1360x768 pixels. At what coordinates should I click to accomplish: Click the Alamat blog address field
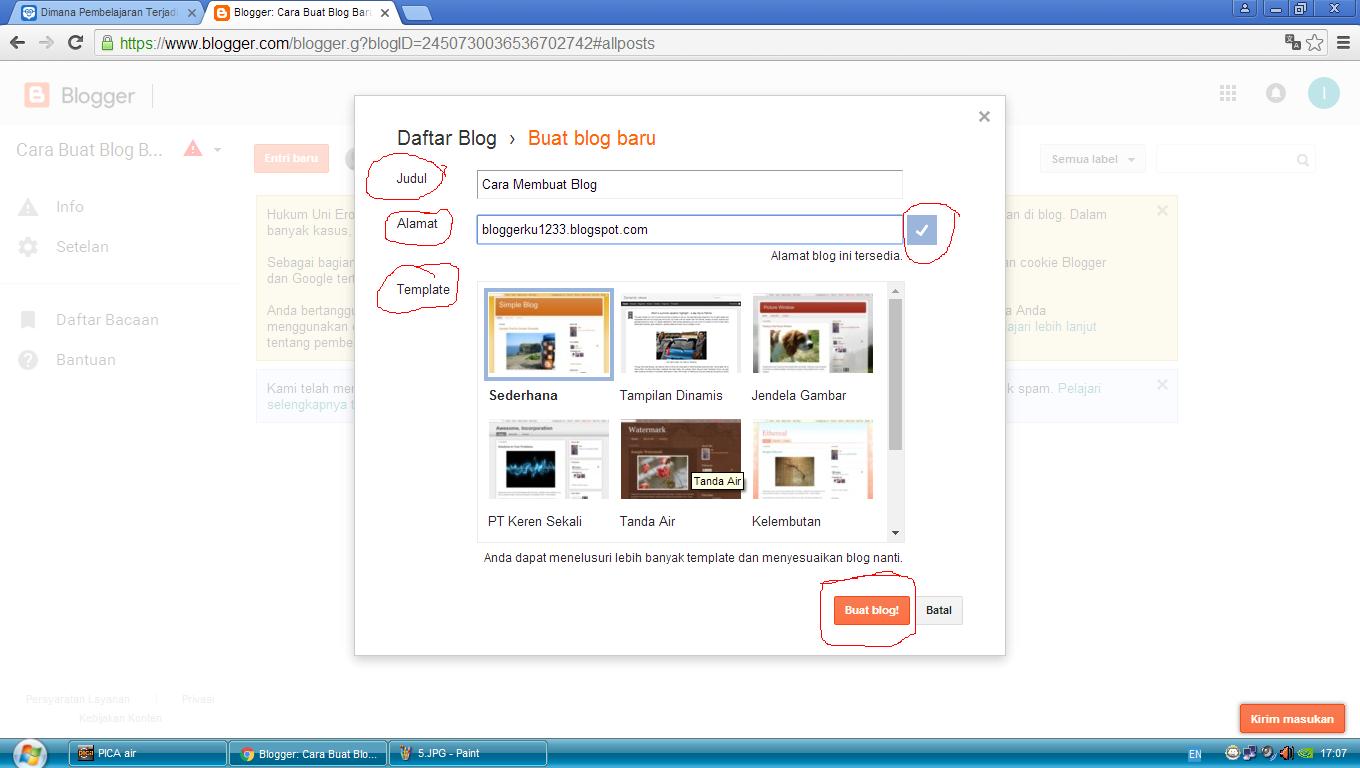(x=690, y=230)
